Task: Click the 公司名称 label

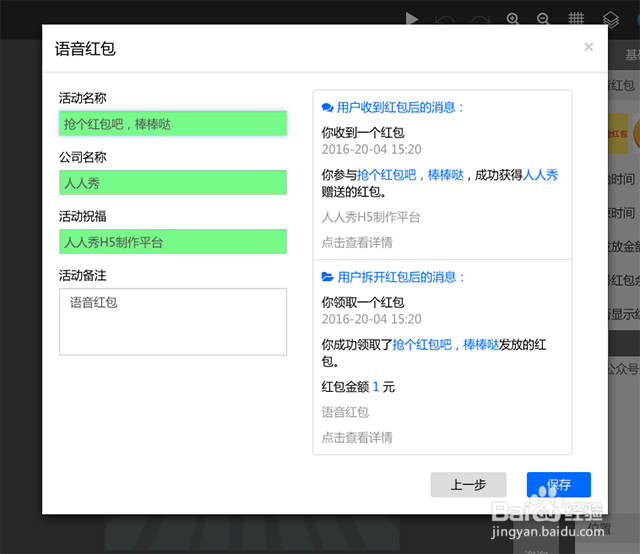Action: pos(82,157)
